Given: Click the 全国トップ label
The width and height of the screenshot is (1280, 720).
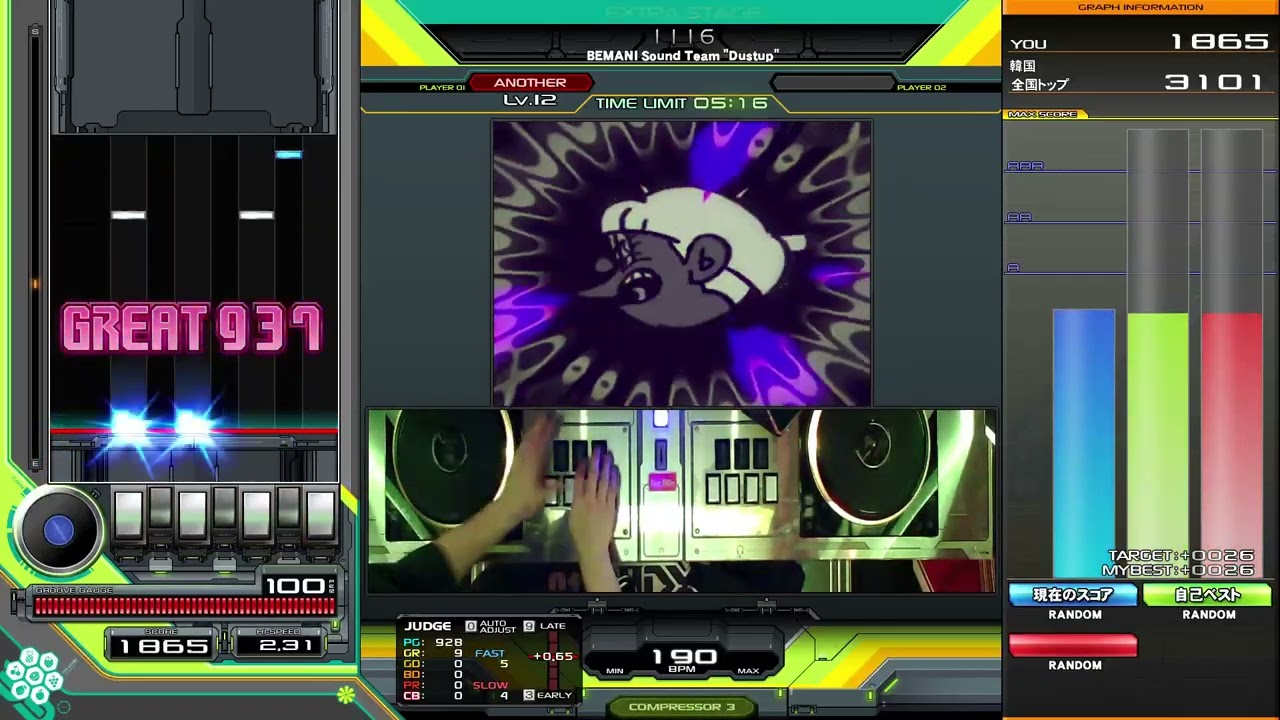Looking at the screenshot, I should (1040, 85).
